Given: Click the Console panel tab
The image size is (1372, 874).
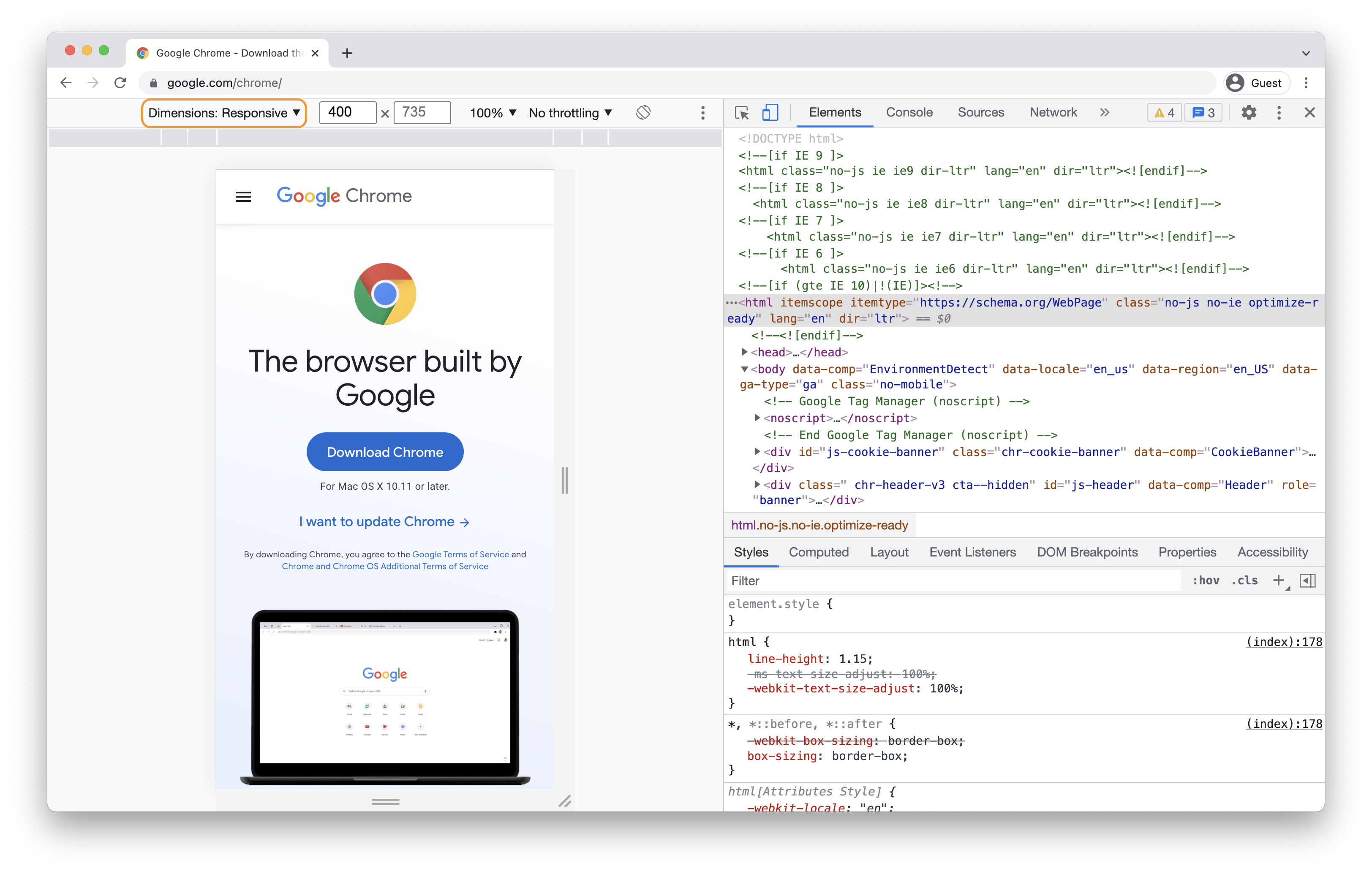Looking at the screenshot, I should (x=909, y=112).
